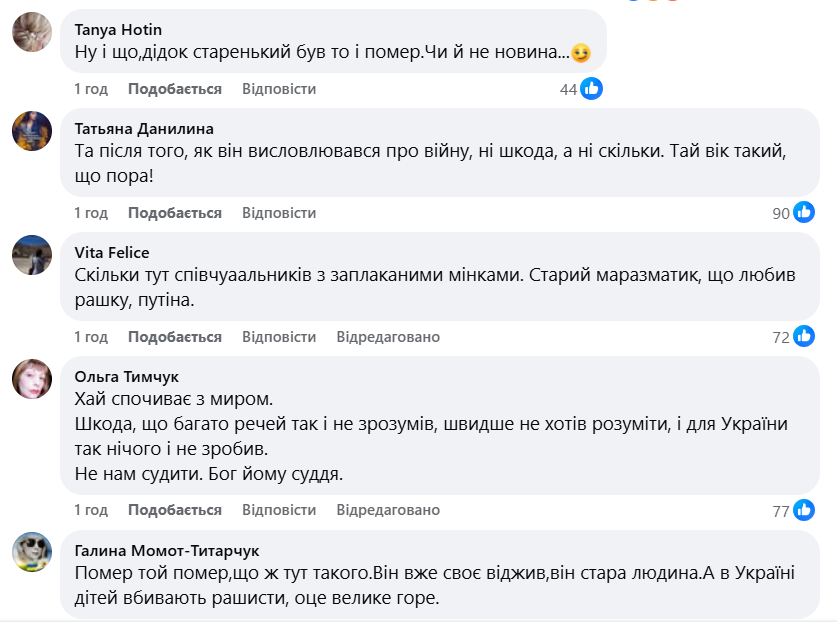Click the '1 год' timestamp on Tanya Hotin's comment

click(91, 89)
